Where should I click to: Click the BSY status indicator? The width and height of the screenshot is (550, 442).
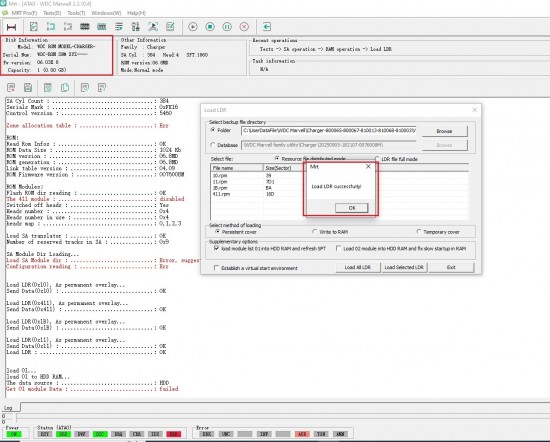(45, 434)
